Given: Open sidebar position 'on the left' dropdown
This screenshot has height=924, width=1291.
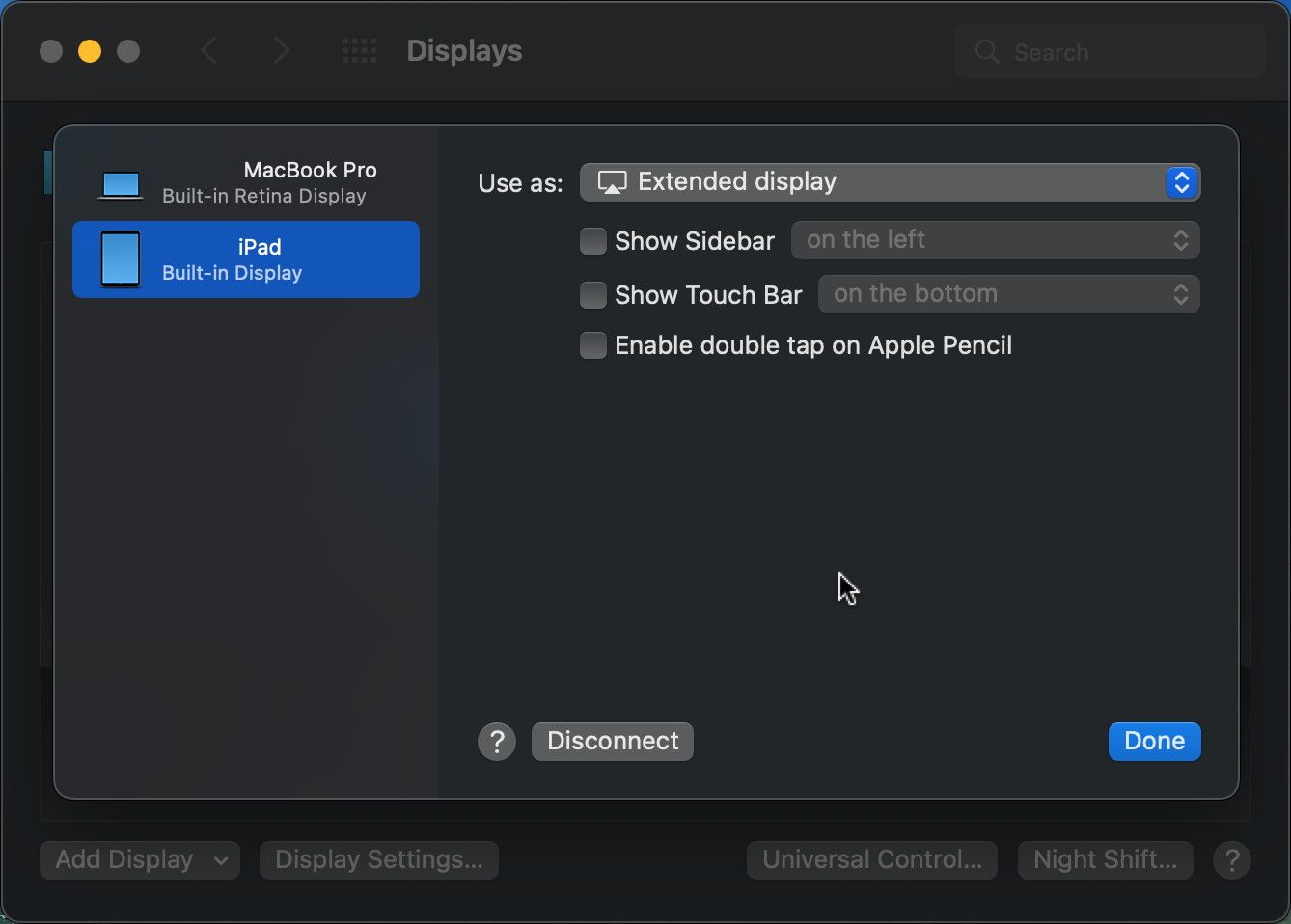Looking at the screenshot, I should tap(995, 240).
